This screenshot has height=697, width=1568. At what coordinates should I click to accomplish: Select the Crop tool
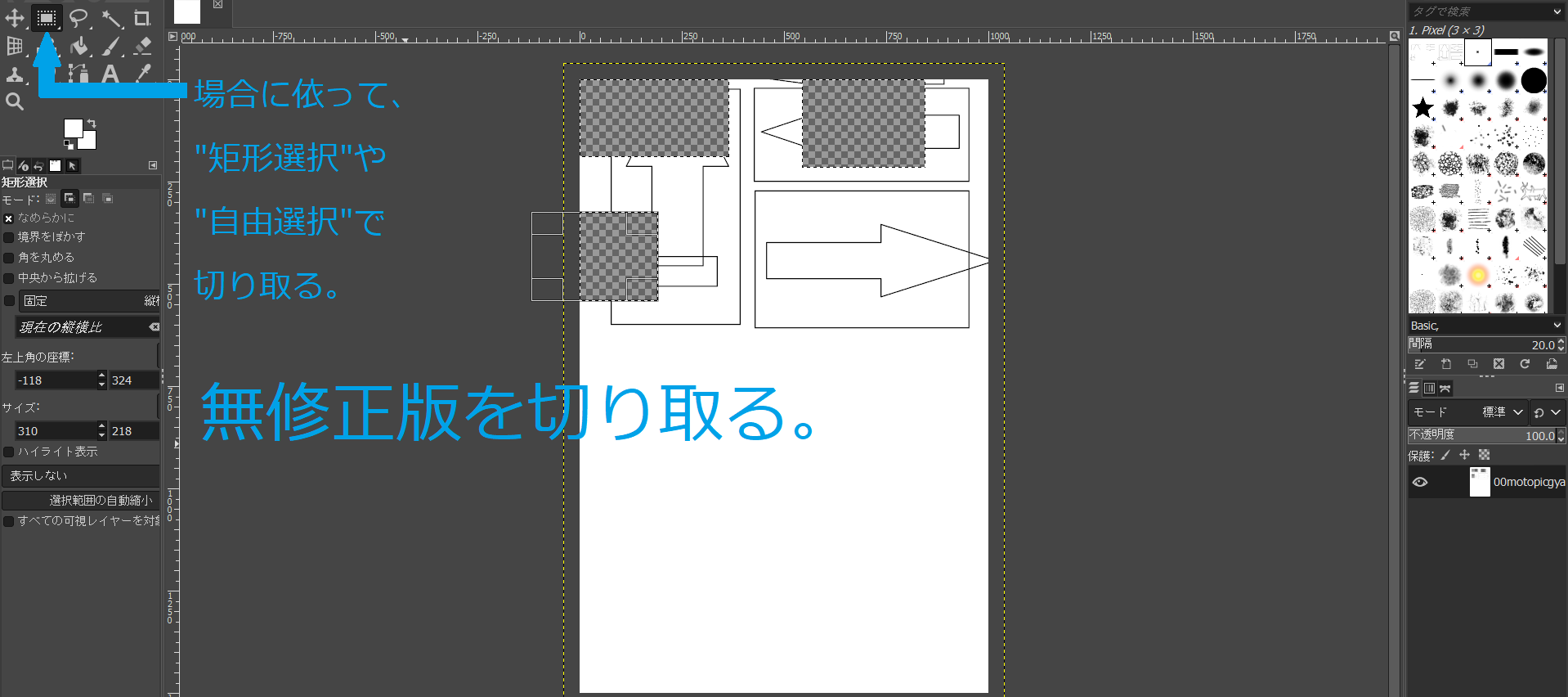click(x=142, y=18)
